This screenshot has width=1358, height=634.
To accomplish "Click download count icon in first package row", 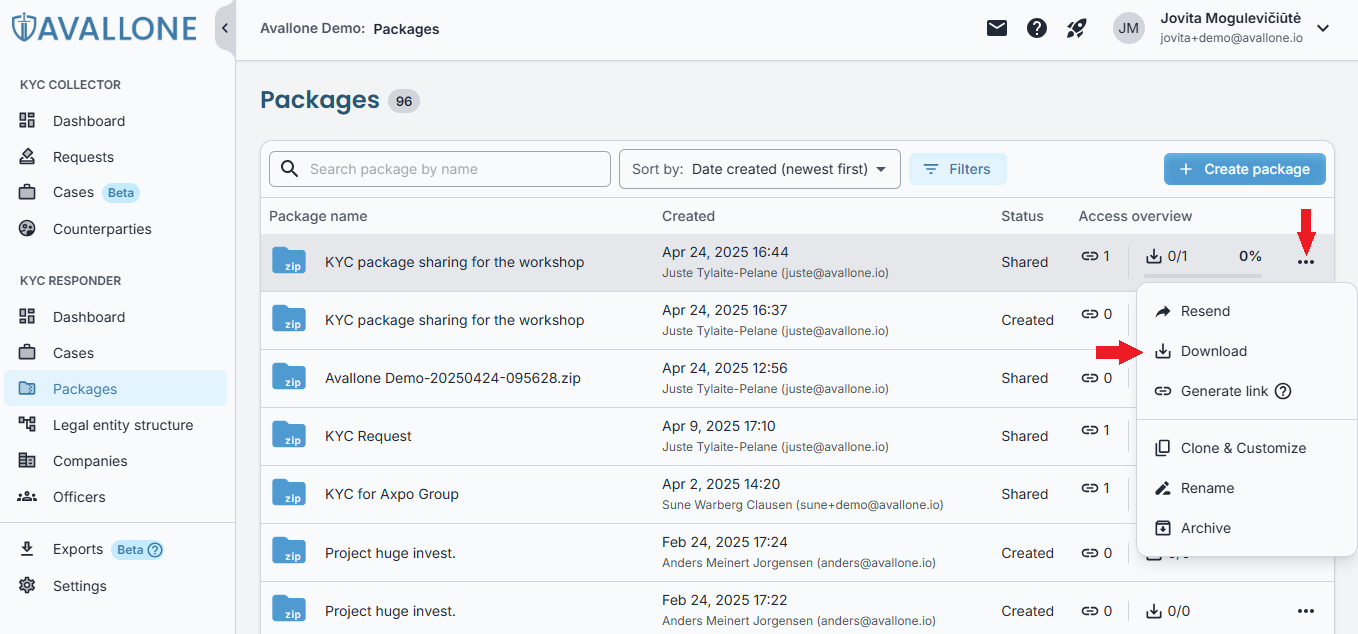I will [1153, 256].
